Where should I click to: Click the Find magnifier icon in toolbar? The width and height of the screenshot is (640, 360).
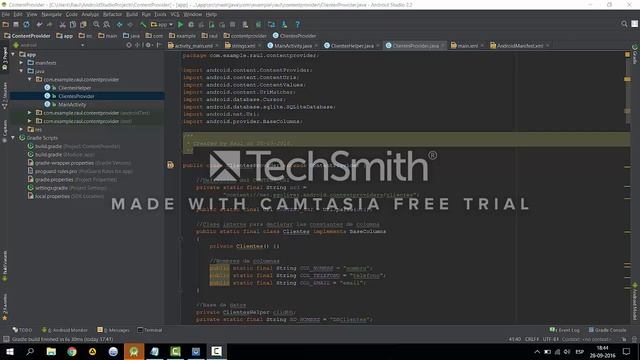[96, 24]
